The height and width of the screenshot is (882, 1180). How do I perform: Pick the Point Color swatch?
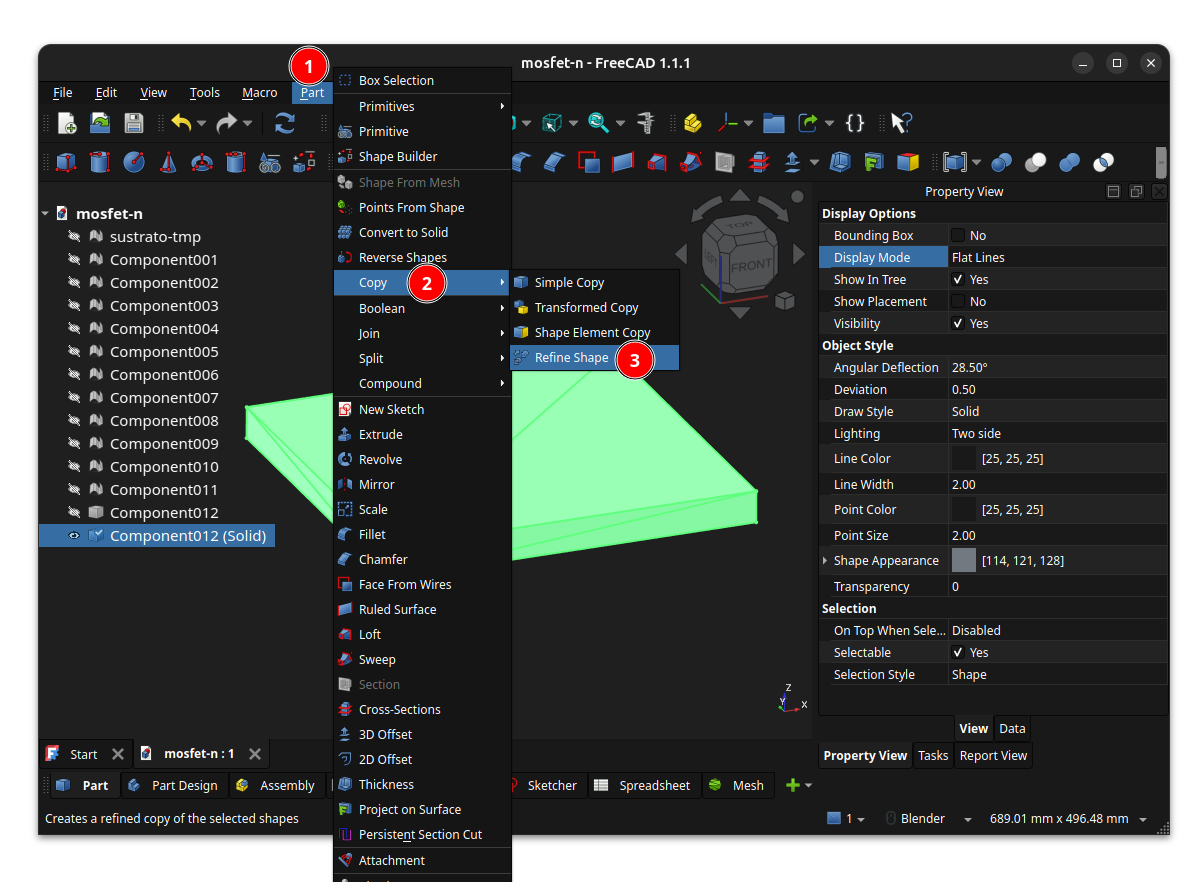pyautogui.click(x=964, y=509)
